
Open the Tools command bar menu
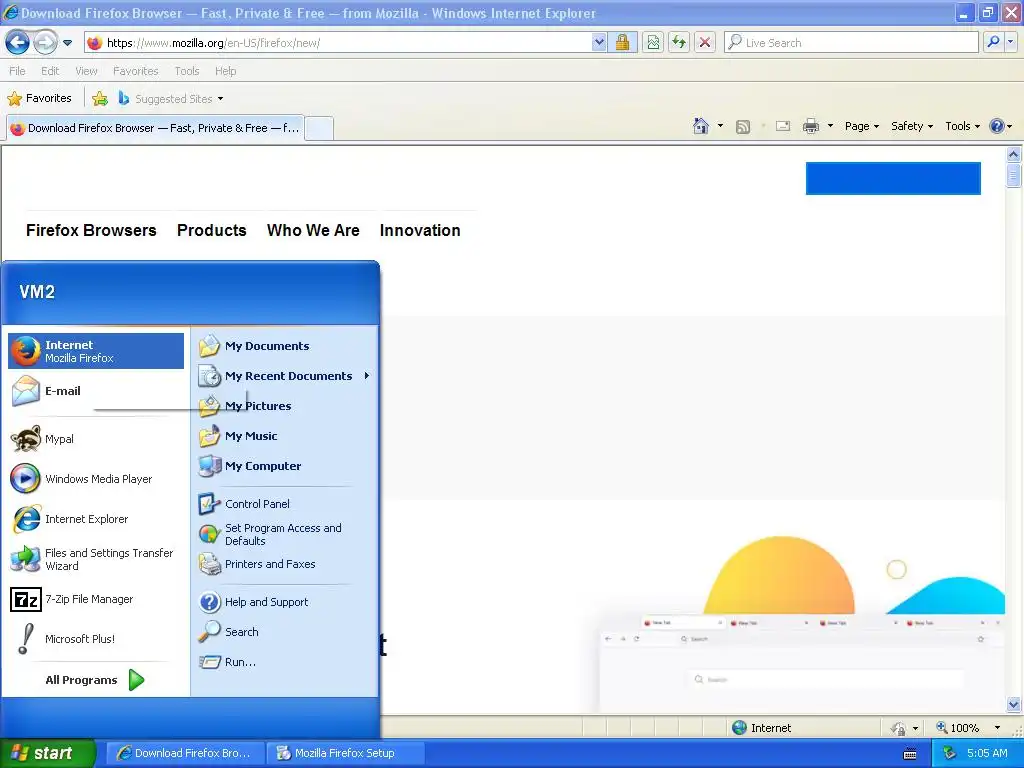[963, 126]
